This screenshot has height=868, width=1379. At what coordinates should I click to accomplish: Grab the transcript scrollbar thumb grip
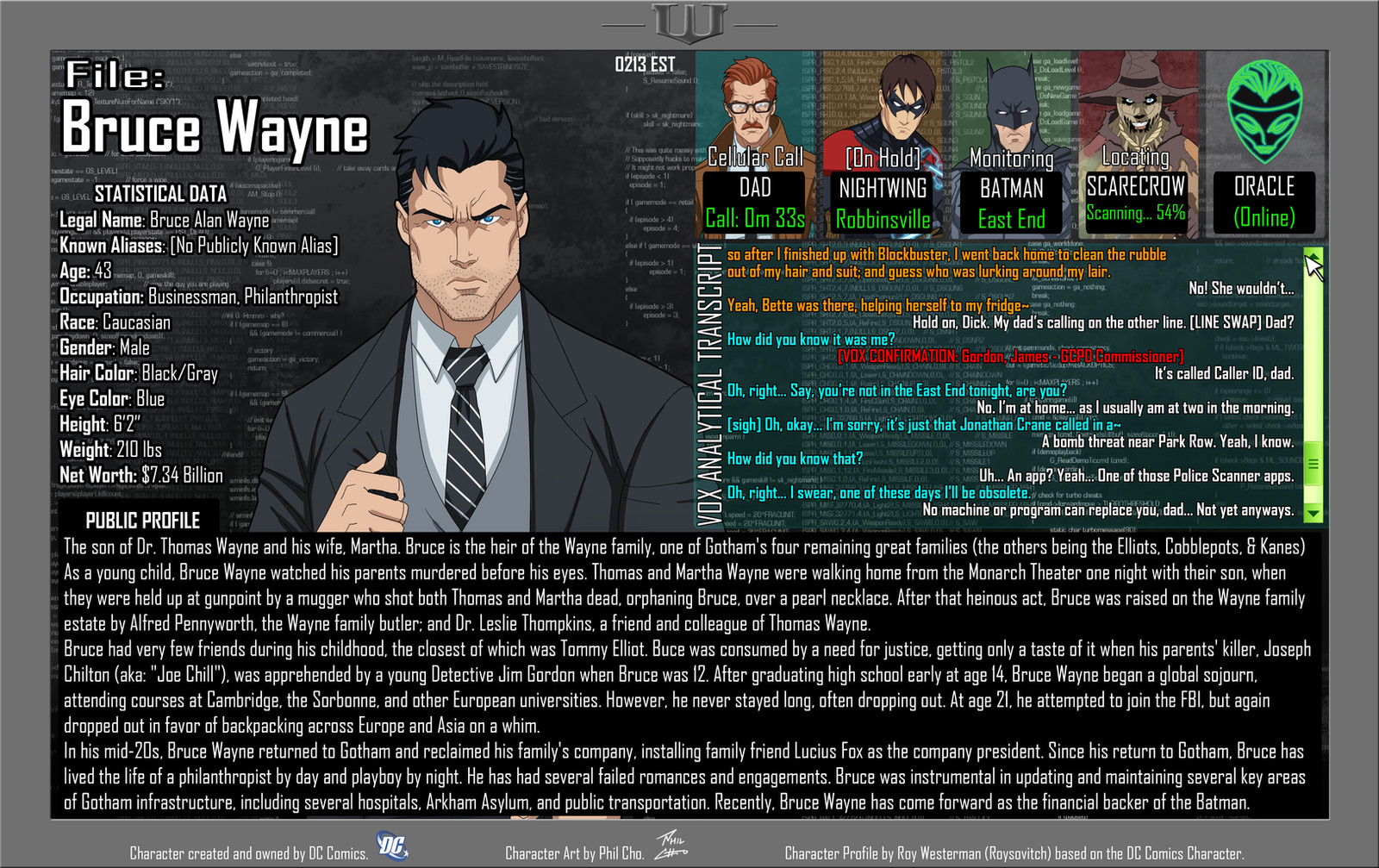point(1313,464)
